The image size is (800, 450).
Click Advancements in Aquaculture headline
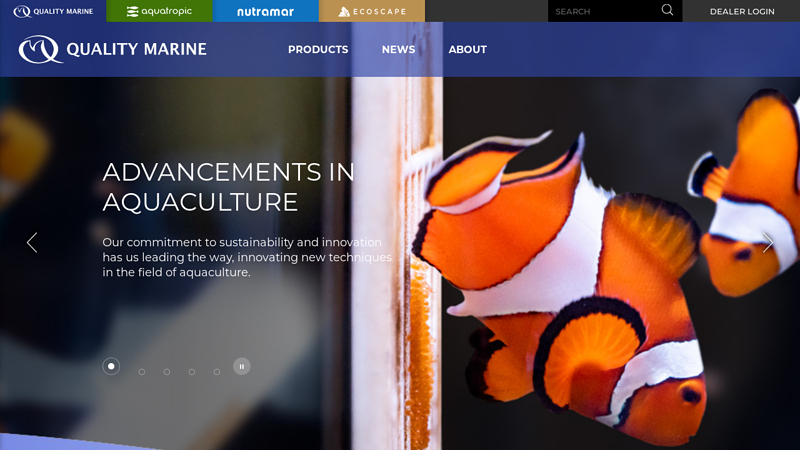coord(228,187)
